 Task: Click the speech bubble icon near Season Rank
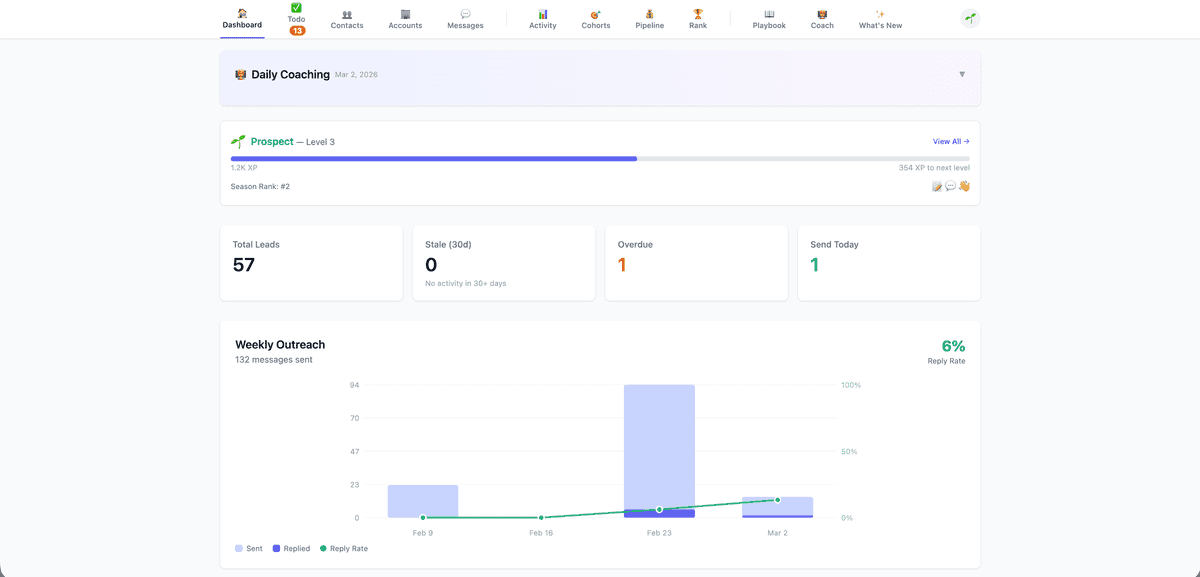(950, 185)
